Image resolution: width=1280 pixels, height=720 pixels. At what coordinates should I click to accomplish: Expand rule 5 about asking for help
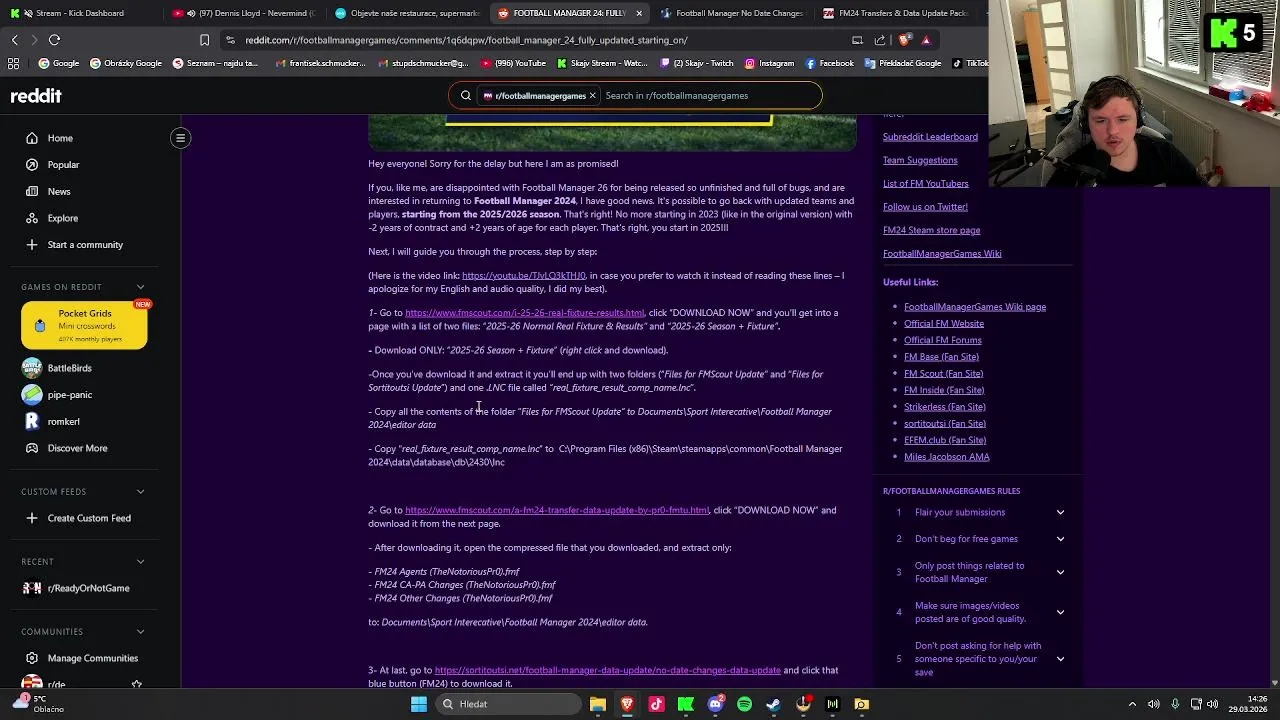tap(1060, 659)
